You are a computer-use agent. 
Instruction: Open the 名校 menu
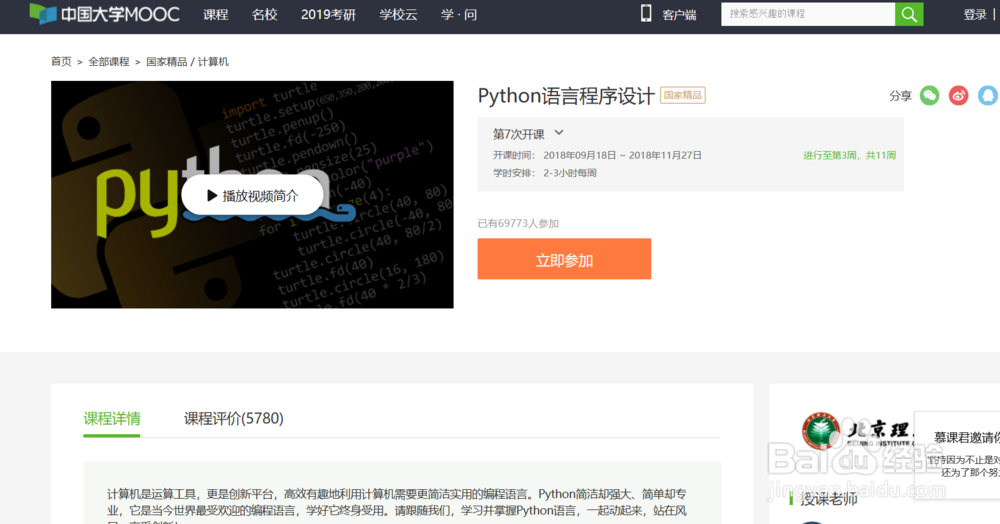pyautogui.click(x=265, y=15)
